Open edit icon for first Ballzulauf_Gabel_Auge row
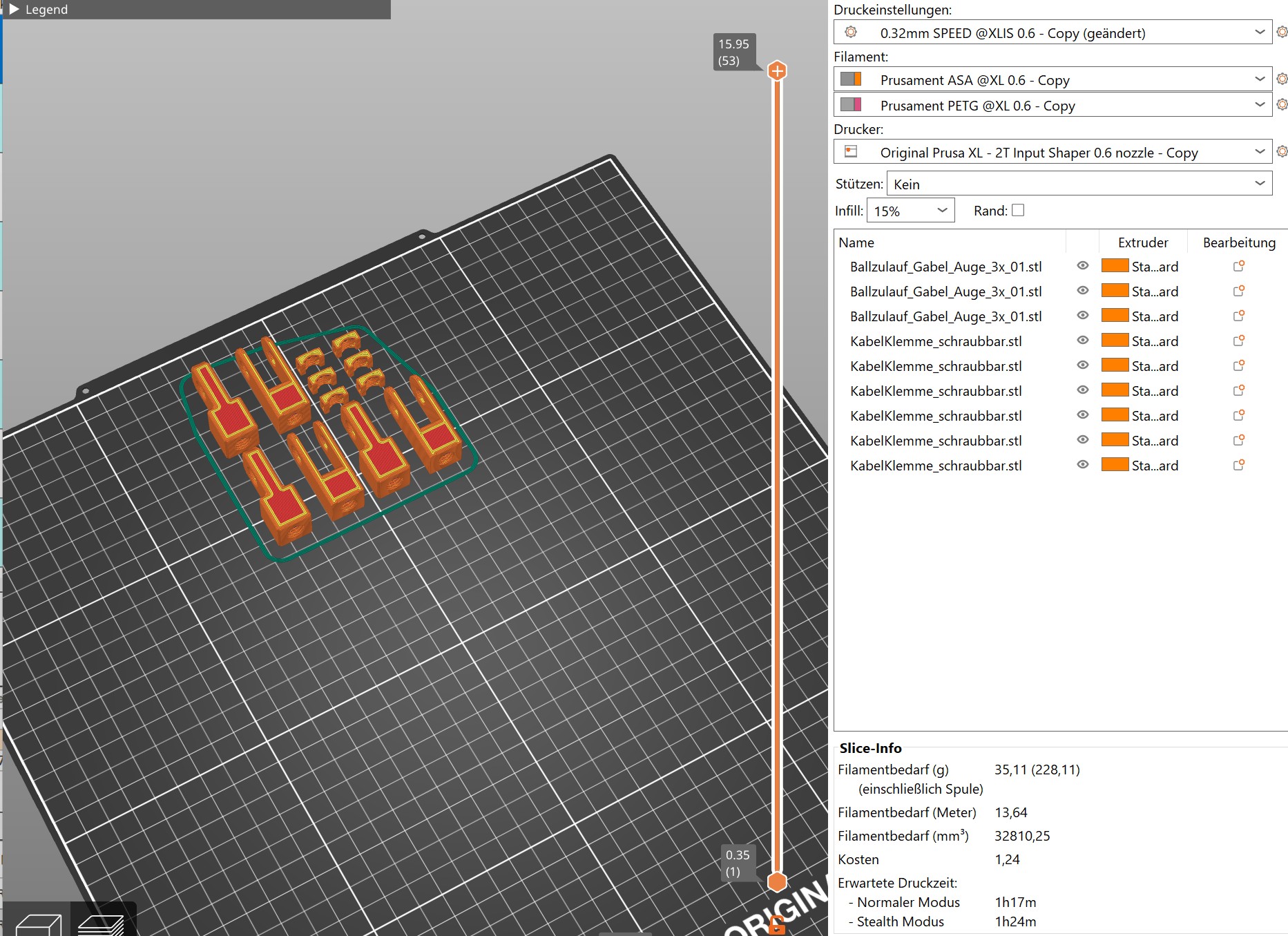Viewport: 1288px width, 936px height. coord(1239,266)
